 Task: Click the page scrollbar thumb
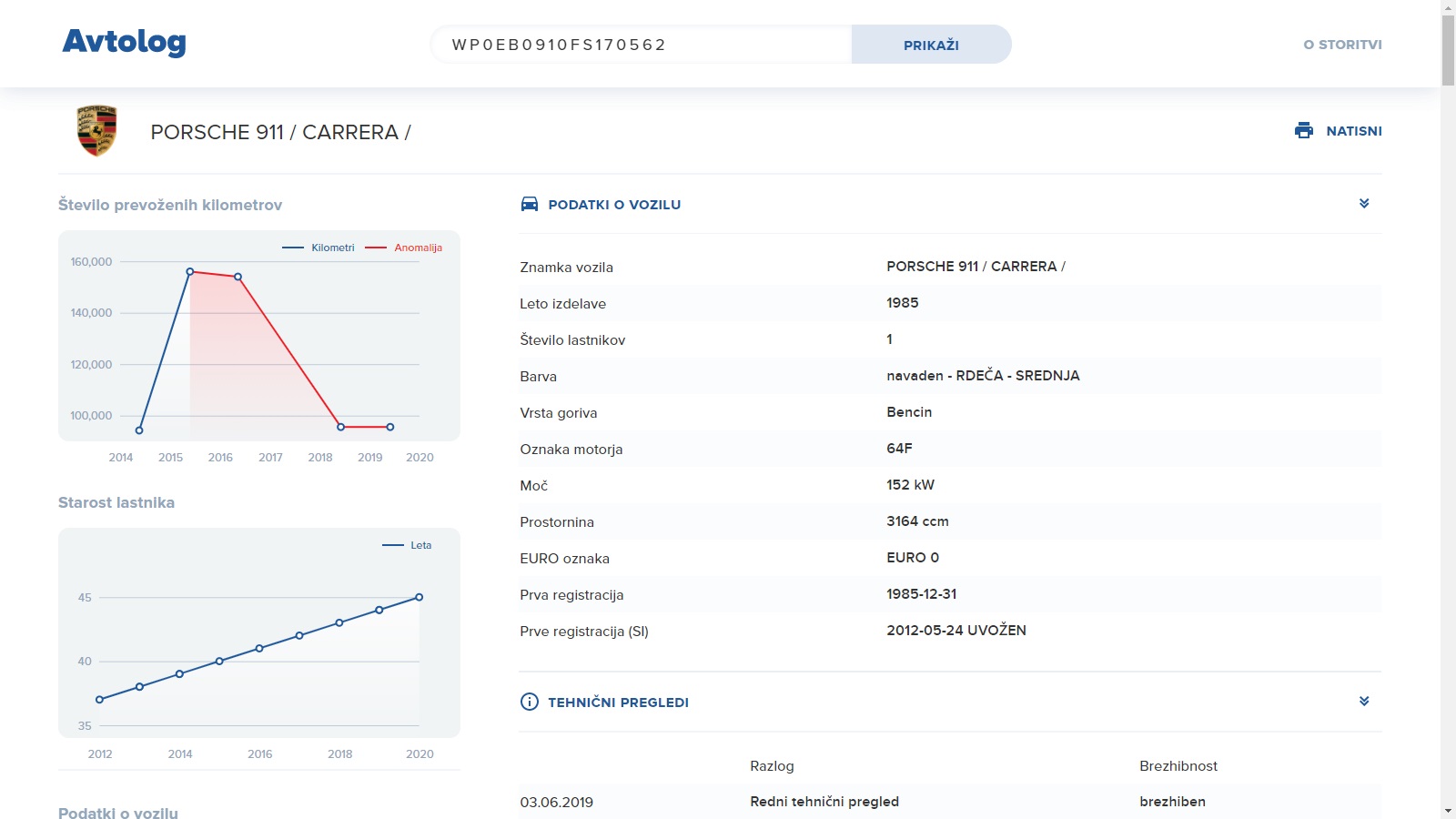click(x=1448, y=50)
